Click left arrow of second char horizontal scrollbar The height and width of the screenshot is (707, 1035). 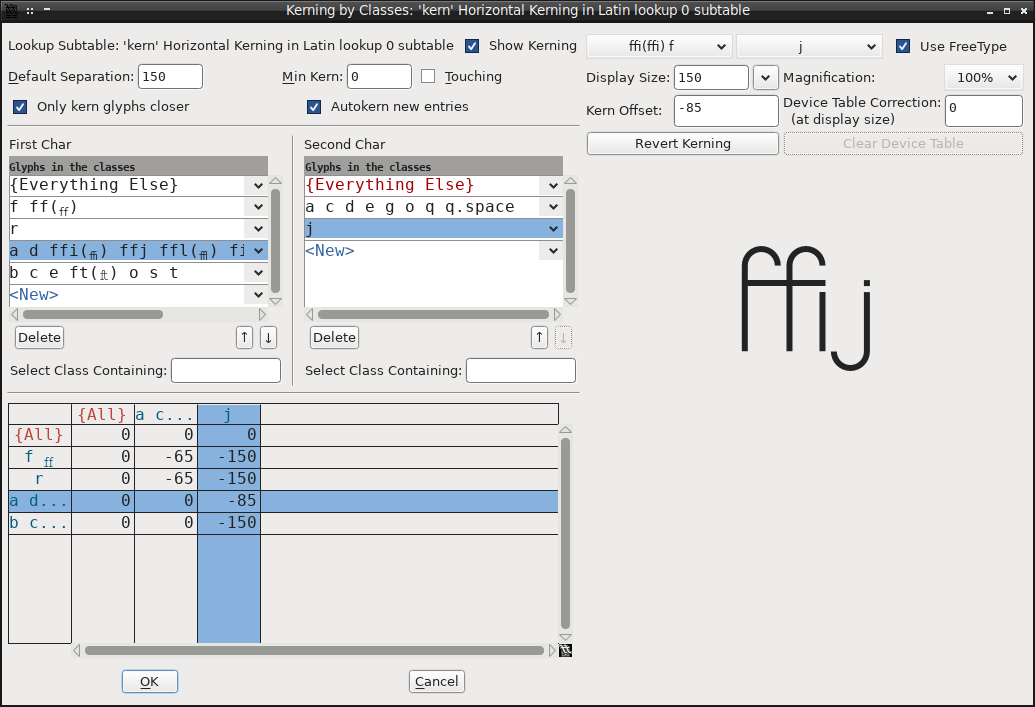(310, 315)
